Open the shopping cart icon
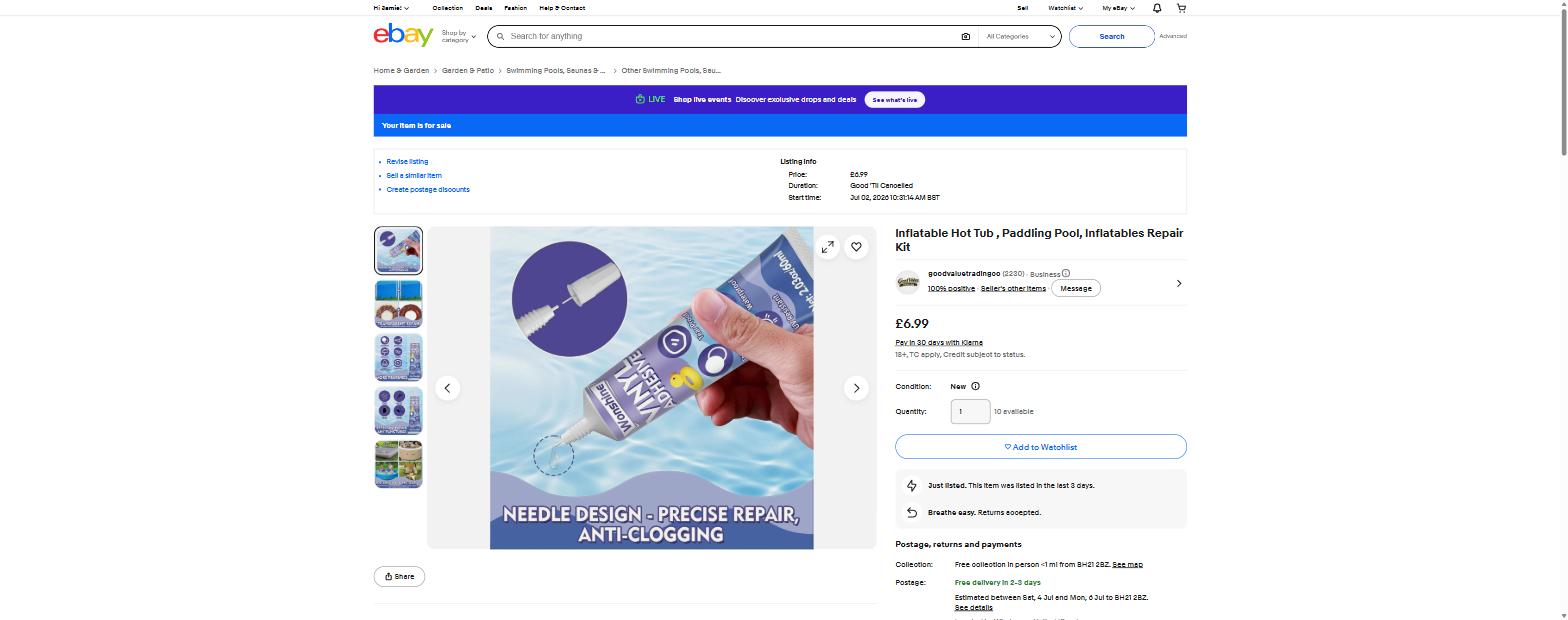The width and height of the screenshot is (1568, 620). pyautogui.click(x=1181, y=8)
